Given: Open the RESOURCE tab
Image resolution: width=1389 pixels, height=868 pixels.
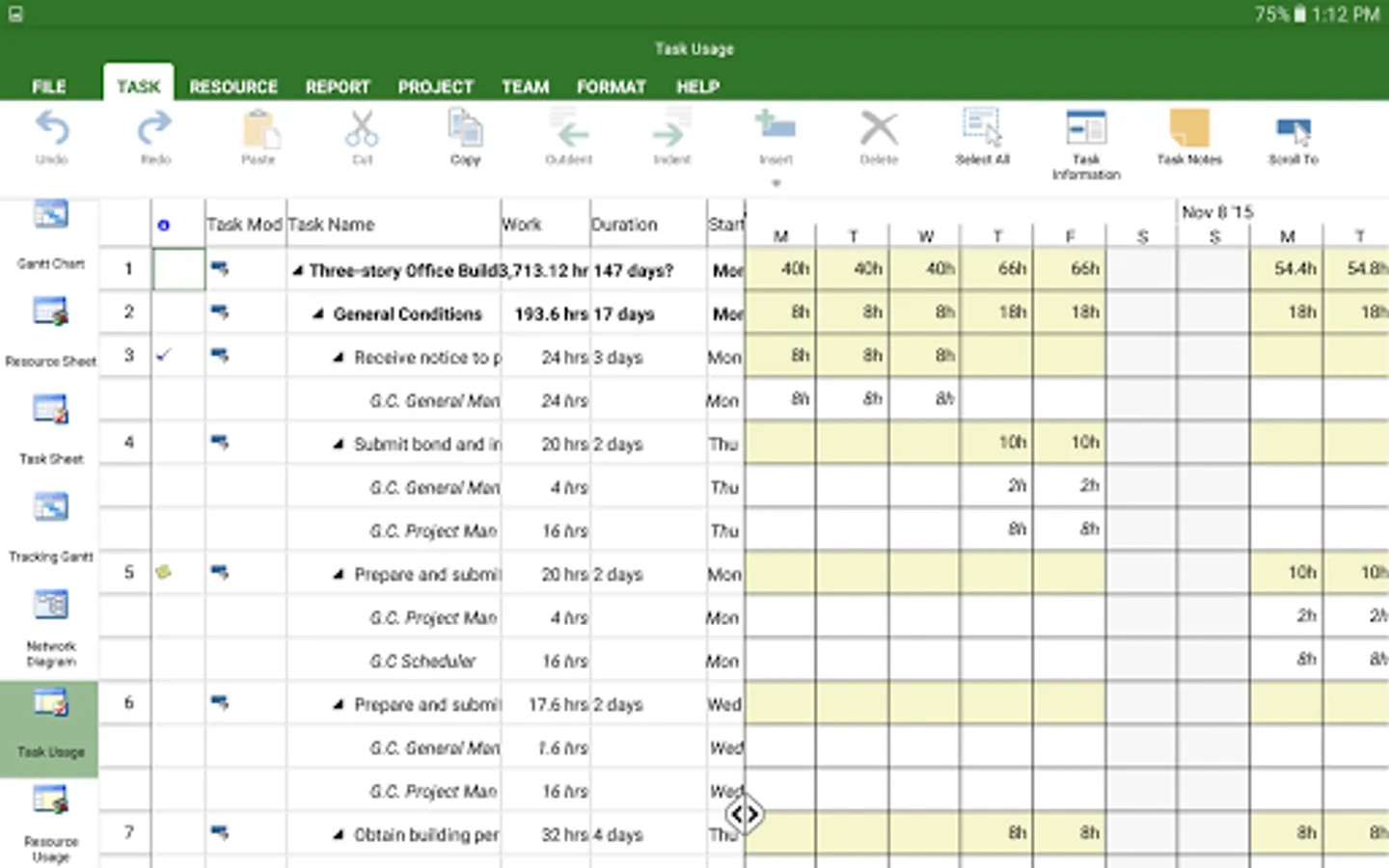Looking at the screenshot, I should 233,87.
